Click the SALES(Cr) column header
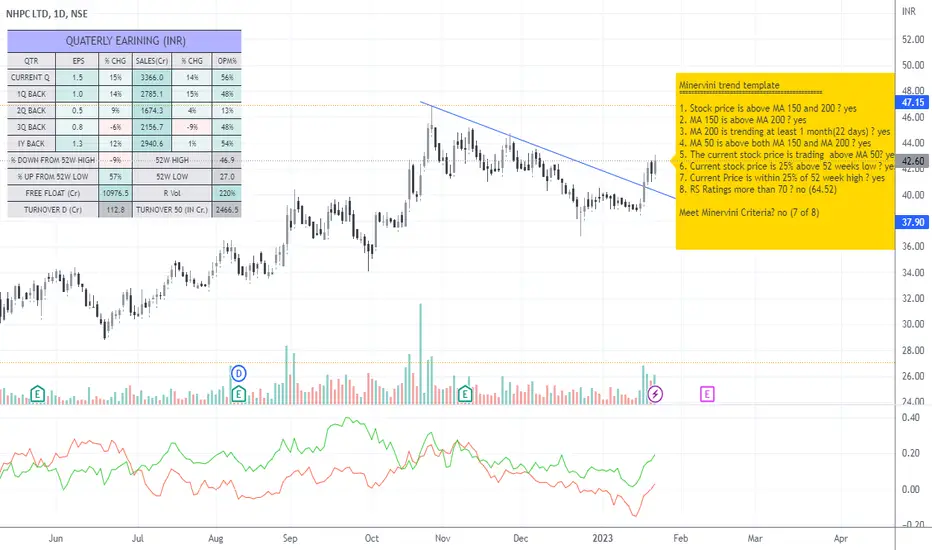This screenshot has width=932, height=550. (x=152, y=61)
